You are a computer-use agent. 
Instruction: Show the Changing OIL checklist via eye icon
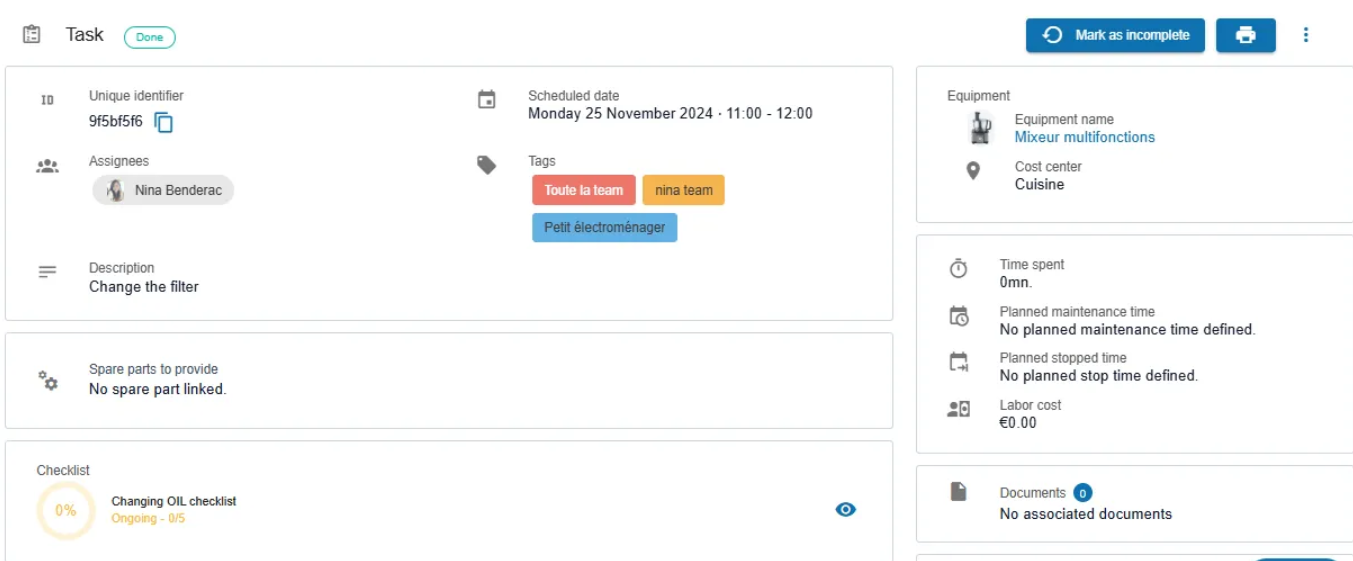[x=846, y=510]
